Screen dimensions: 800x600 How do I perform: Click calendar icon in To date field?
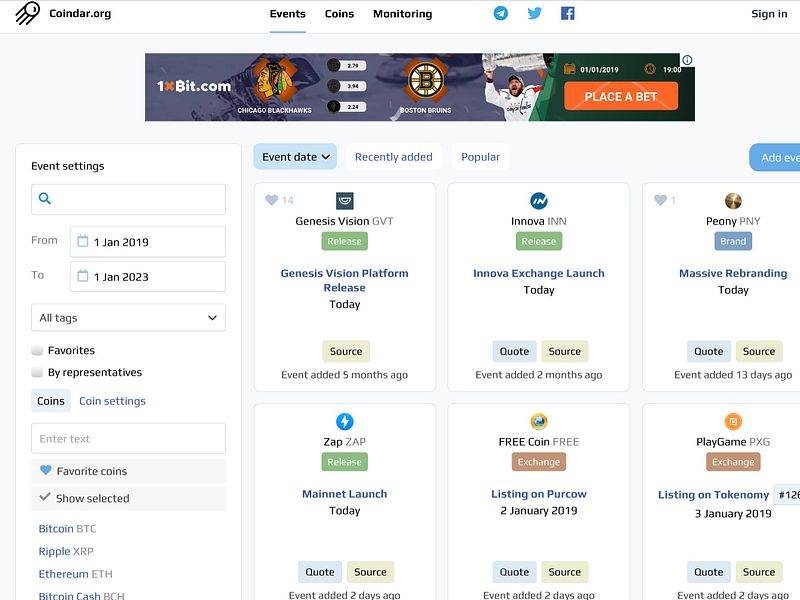click(x=83, y=276)
